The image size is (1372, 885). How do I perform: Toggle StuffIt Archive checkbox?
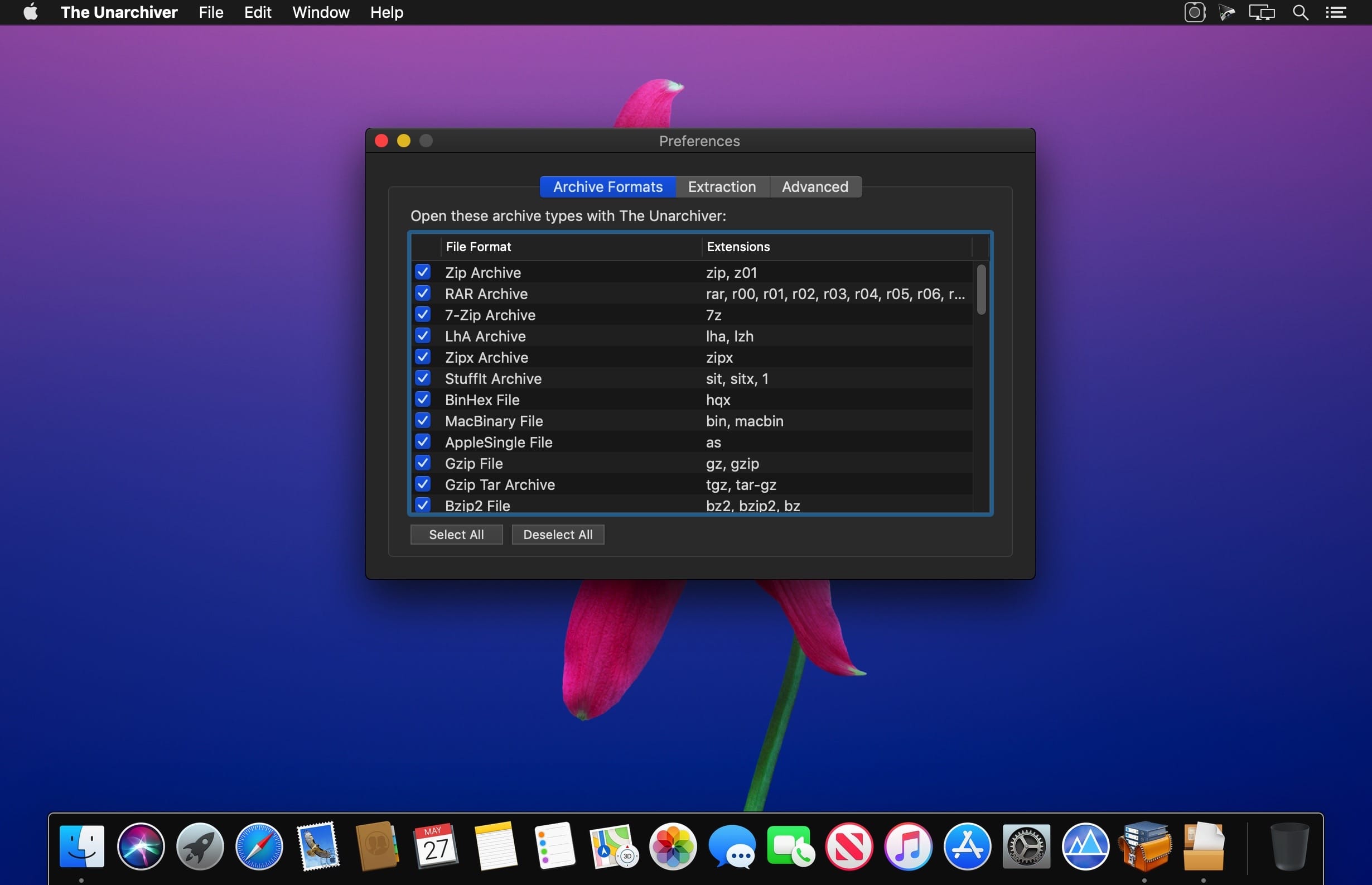point(423,378)
